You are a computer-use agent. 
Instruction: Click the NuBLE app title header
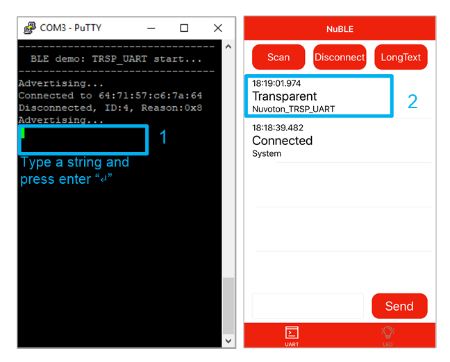340,29
